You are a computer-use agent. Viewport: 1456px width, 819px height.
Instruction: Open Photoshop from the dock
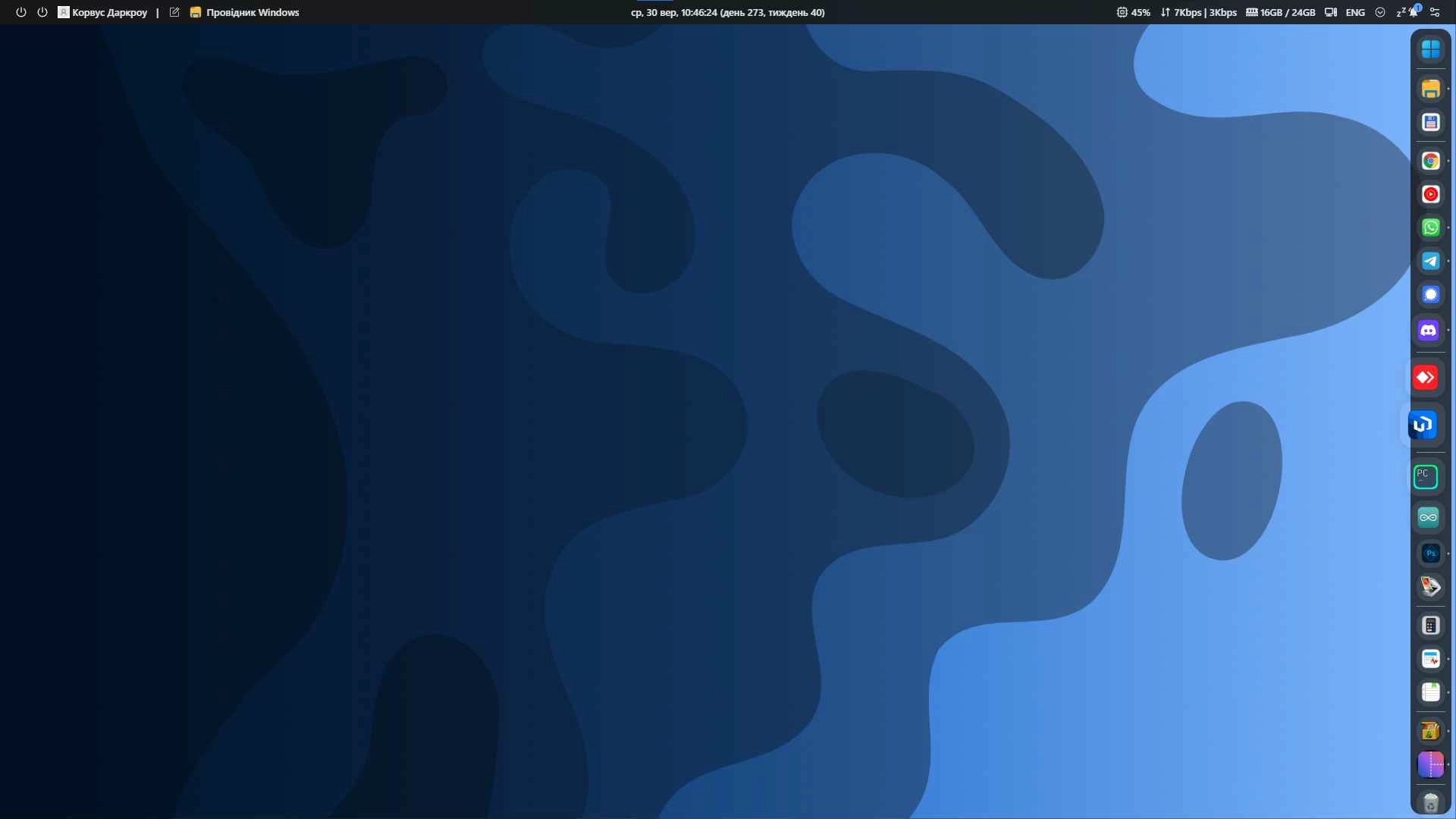coord(1430,554)
